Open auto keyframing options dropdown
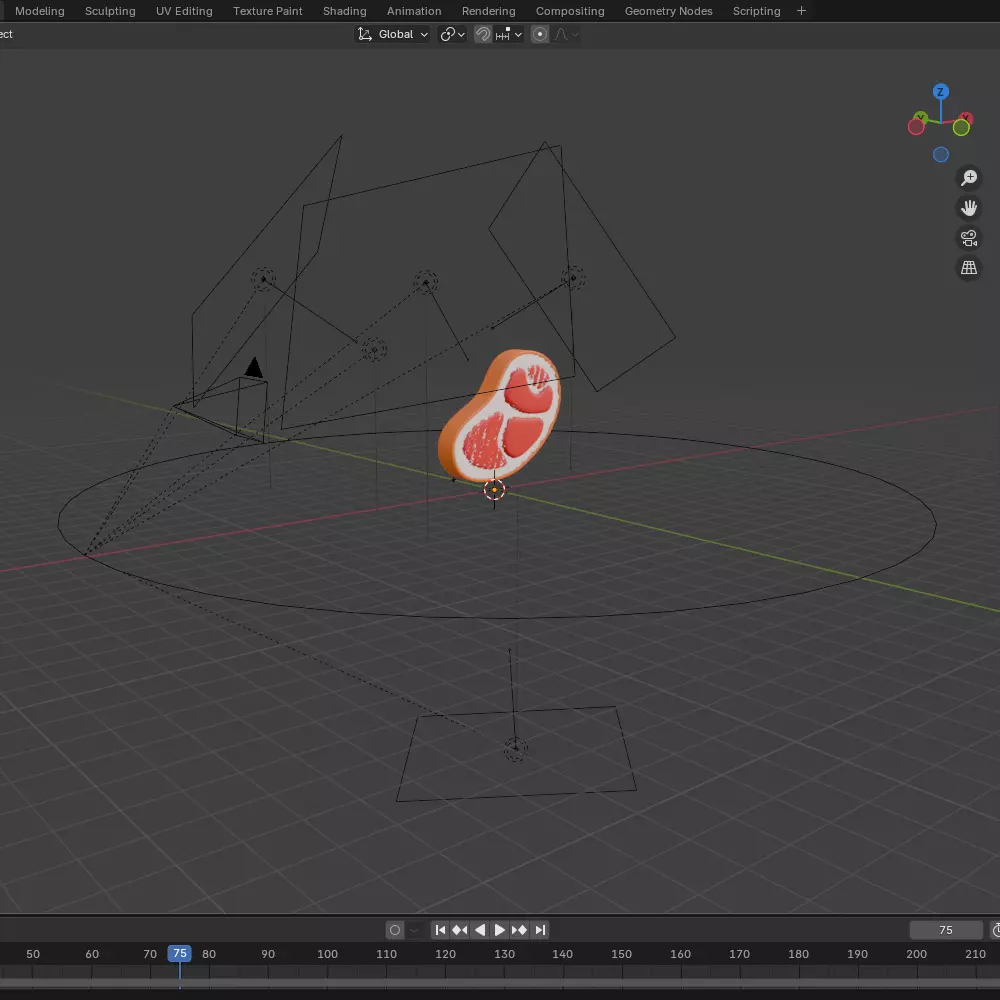Viewport: 1000px width, 1000px height. click(x=414, y=930)
